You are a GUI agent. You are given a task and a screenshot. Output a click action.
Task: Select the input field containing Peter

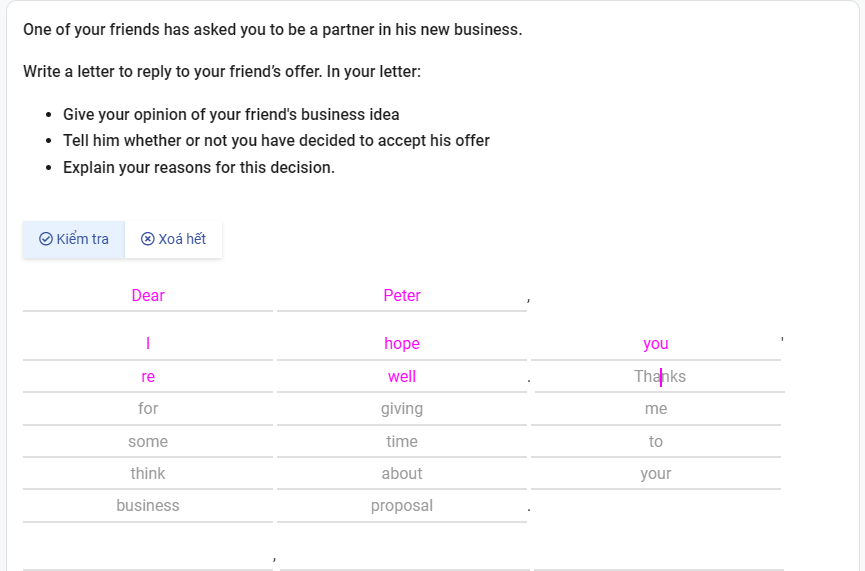click(402, 296)
